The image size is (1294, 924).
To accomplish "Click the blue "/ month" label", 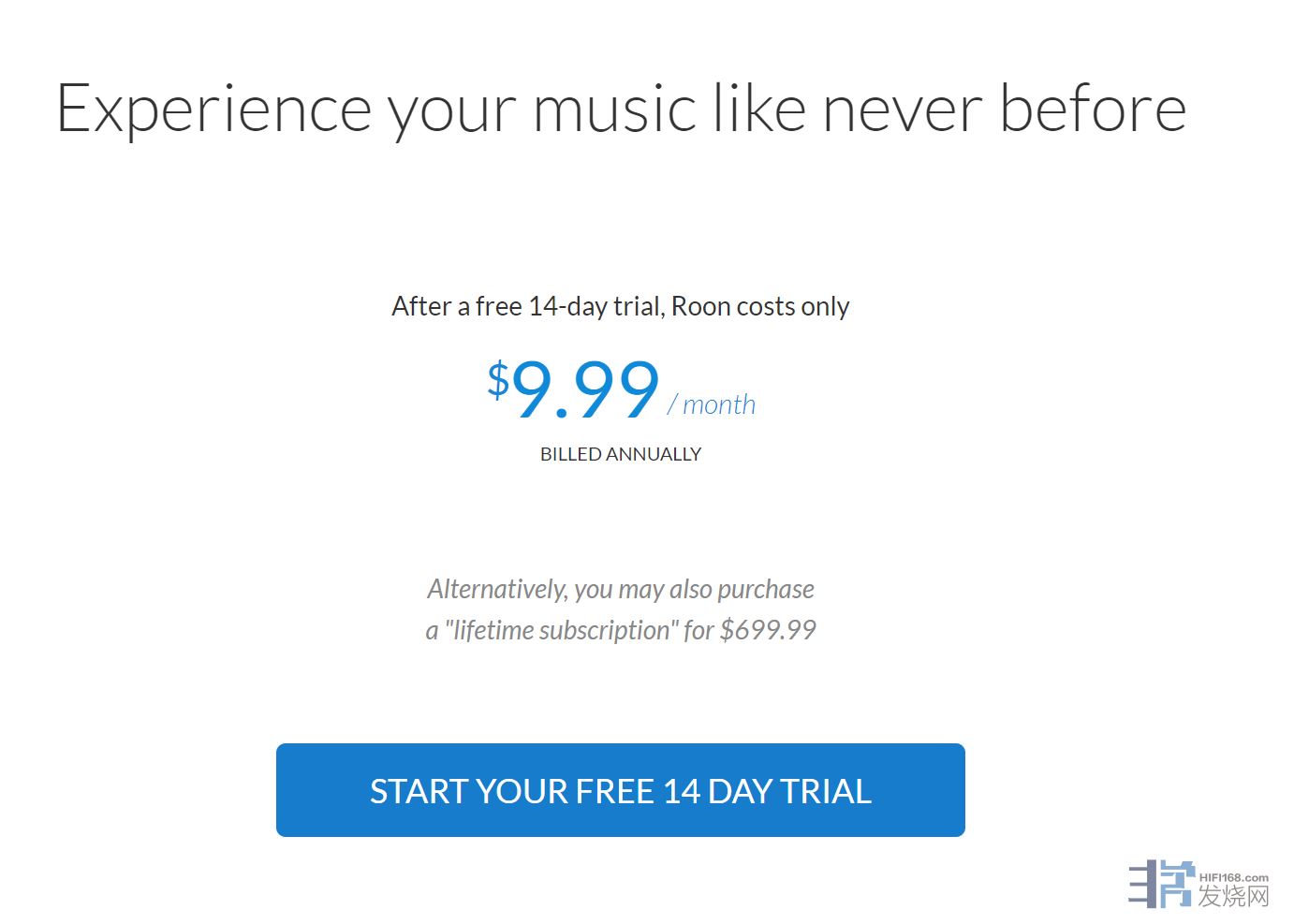I will point(712,404).
